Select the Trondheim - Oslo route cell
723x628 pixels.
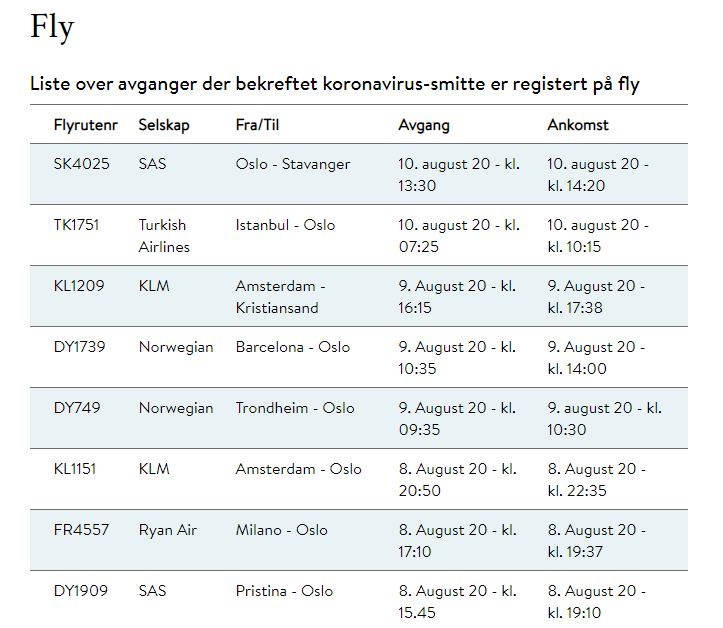[x=295, y=408]
